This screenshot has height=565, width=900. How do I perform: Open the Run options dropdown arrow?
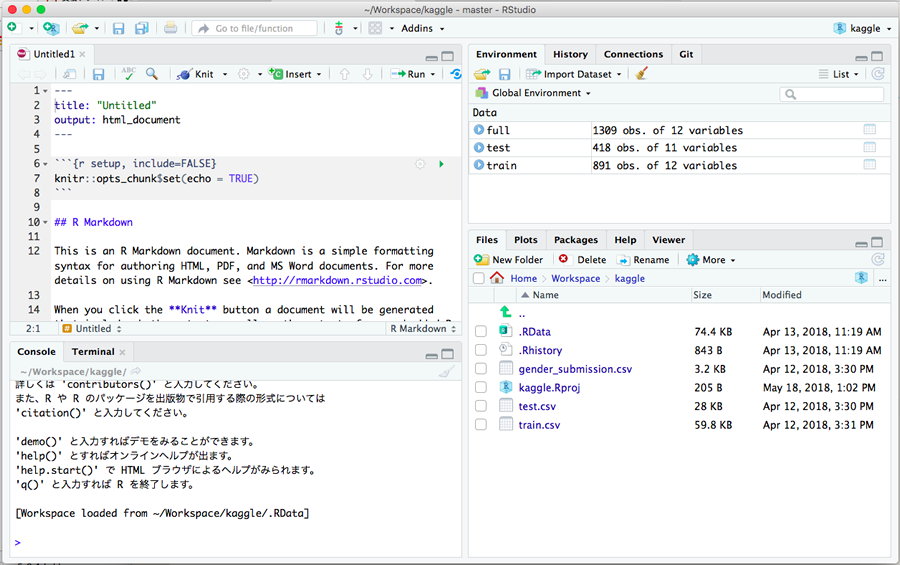click(x=433, y=75)
